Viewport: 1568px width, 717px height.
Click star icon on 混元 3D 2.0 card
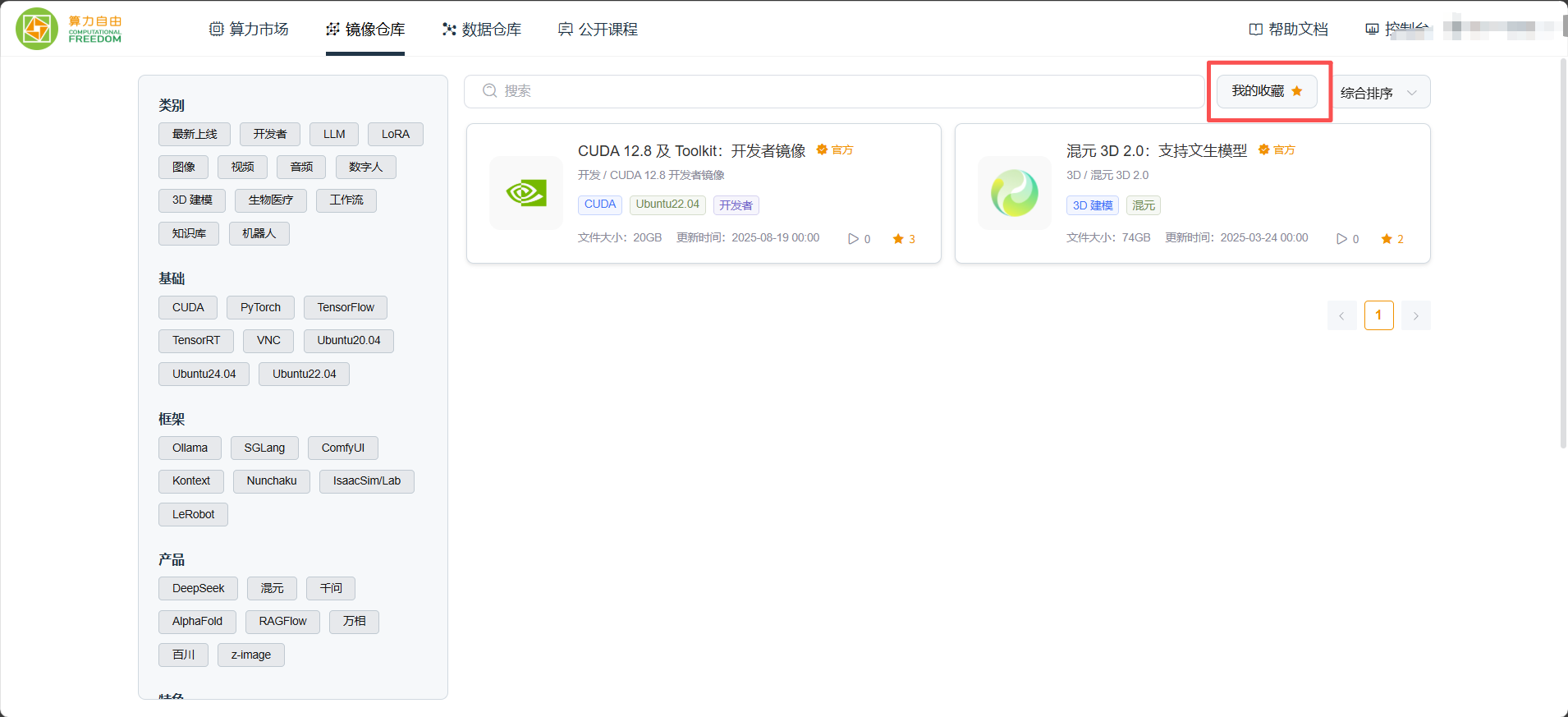[x=1387, y=239]
